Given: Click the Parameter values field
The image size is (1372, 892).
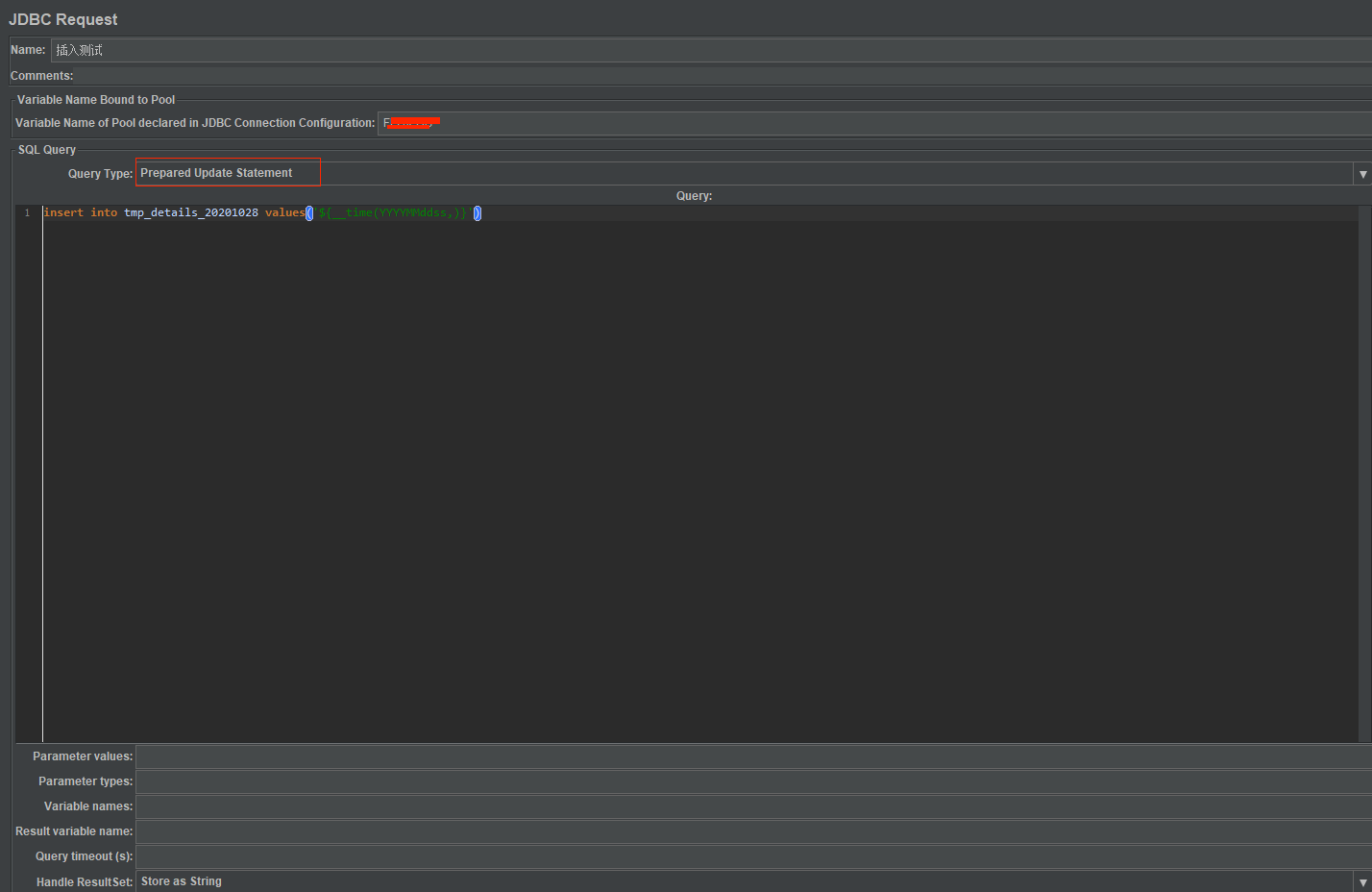Looking at the screenshot, I should coord(753,756).
